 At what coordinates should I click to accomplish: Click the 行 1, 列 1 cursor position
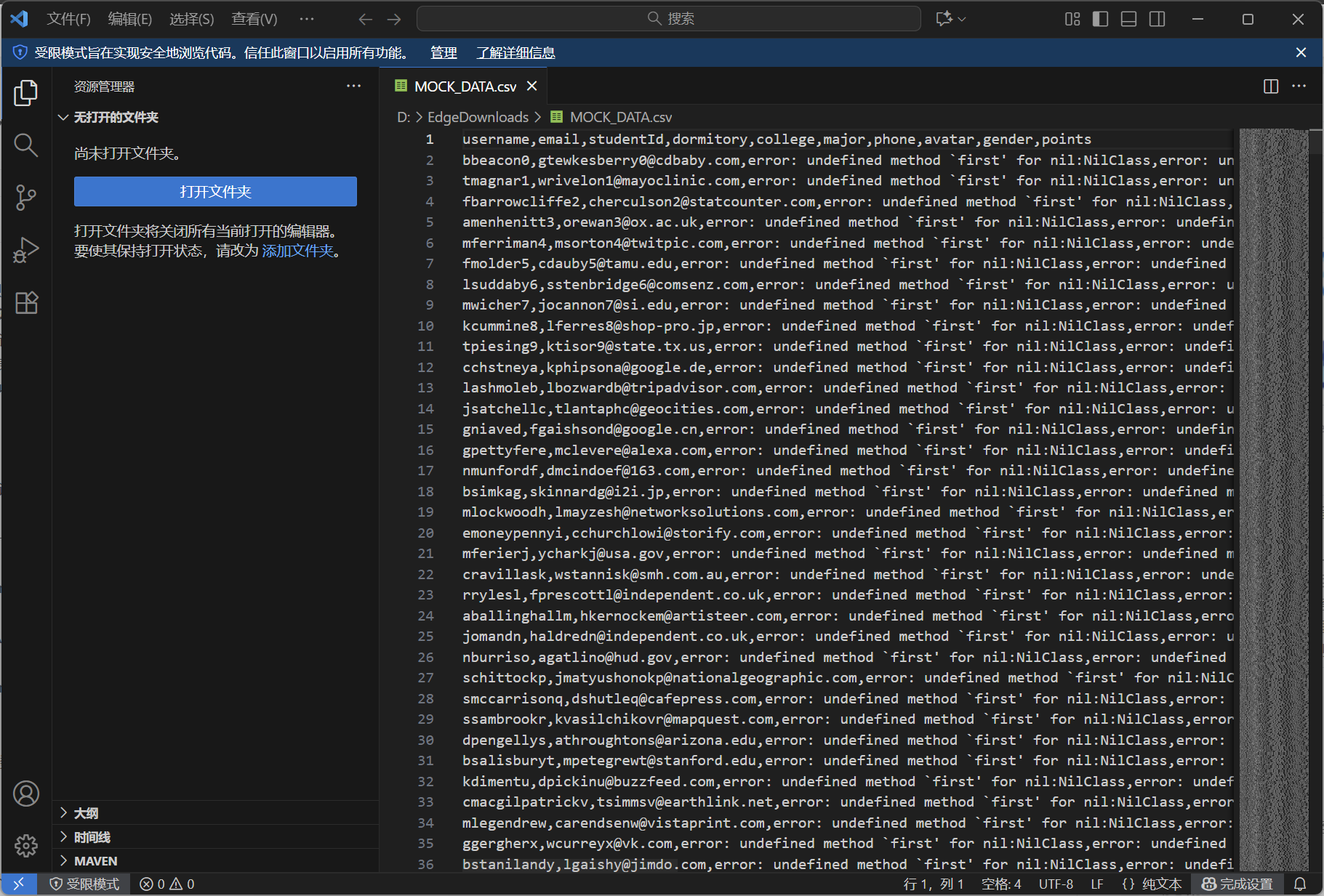934,884
